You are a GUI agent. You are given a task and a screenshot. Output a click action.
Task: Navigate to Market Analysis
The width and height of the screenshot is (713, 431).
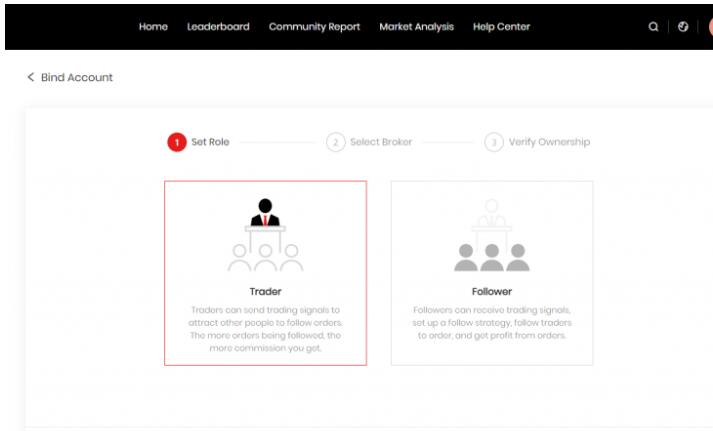coord(416,27)
